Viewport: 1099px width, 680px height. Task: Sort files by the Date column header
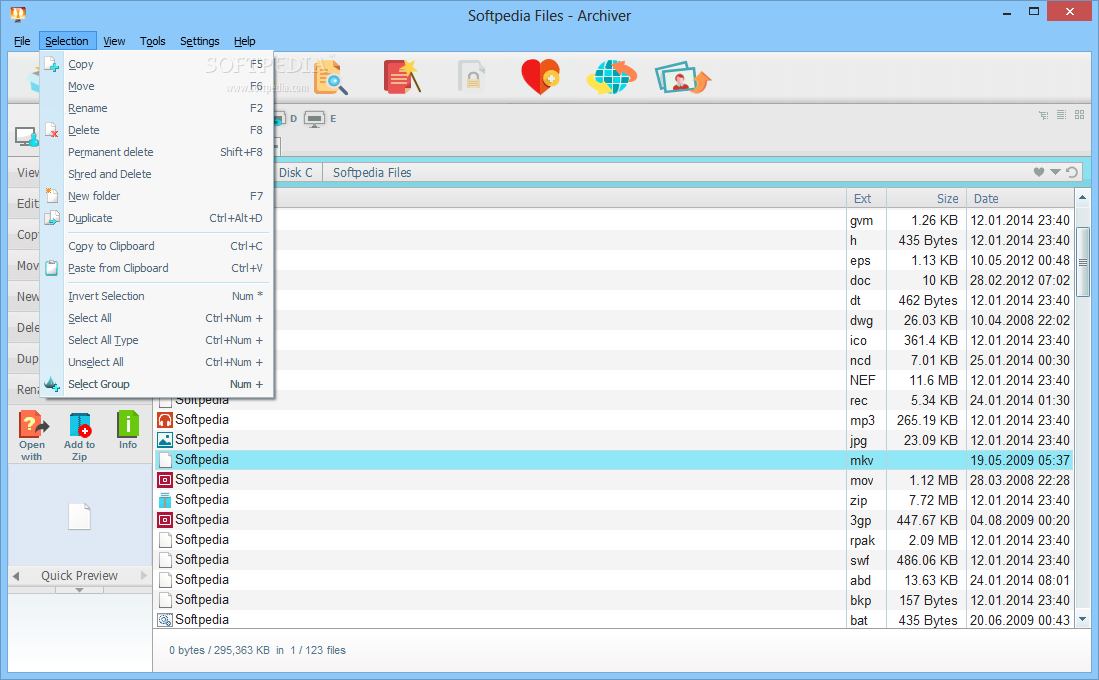pyautogui.click(x=1020, y=198)
